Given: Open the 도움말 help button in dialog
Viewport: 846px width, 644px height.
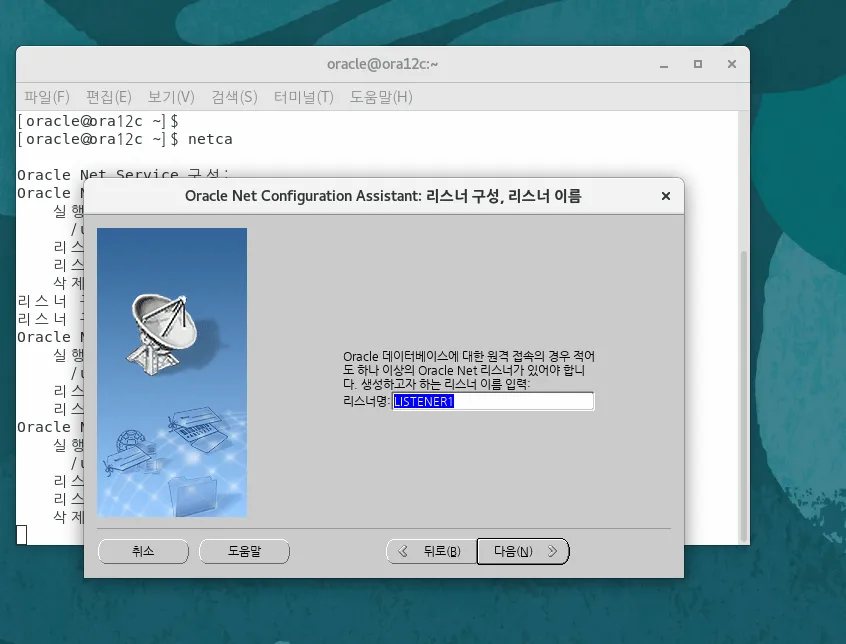Looking at the screenshot, I should [244, 551].
